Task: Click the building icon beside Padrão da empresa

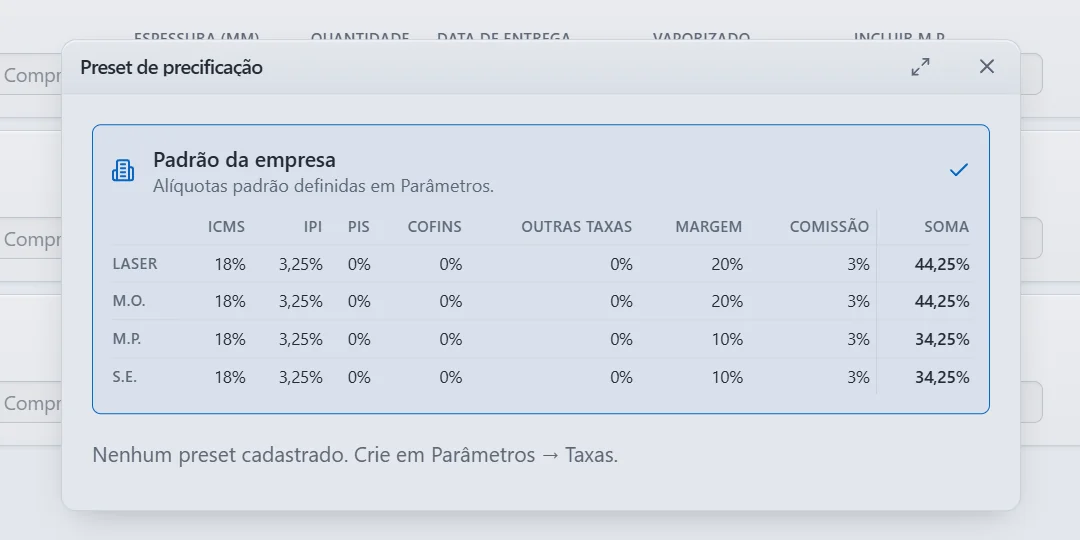Action: click(x=123, y=171)
